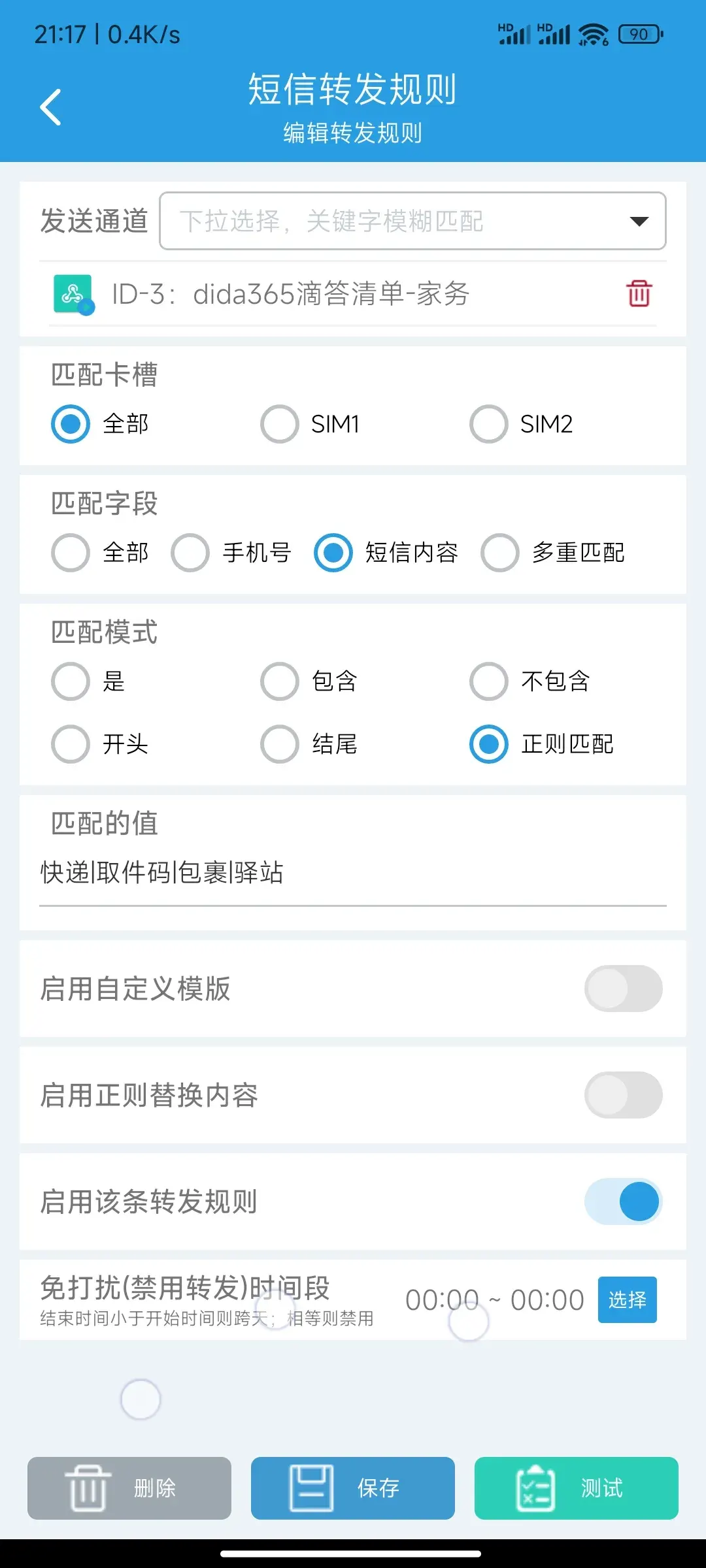Viewport: 706px width, 1568px height.
Task: Tap the battery indicator icon
Action: coord(641,34)
